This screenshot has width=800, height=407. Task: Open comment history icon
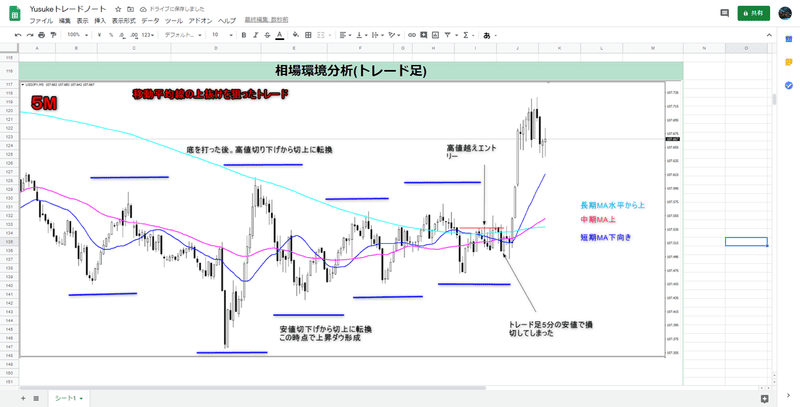pos(724,13)
